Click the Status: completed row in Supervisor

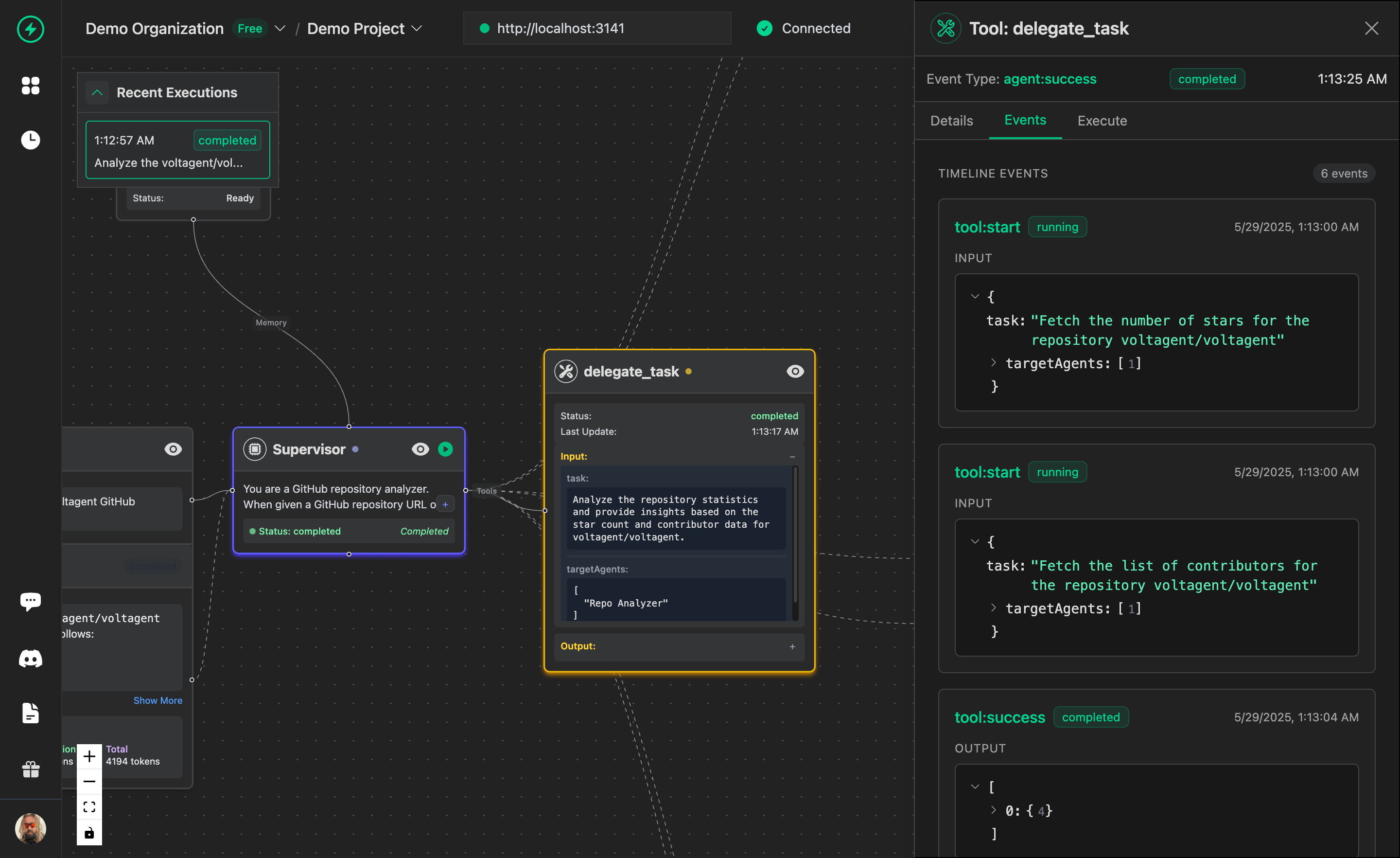[349, 531]
